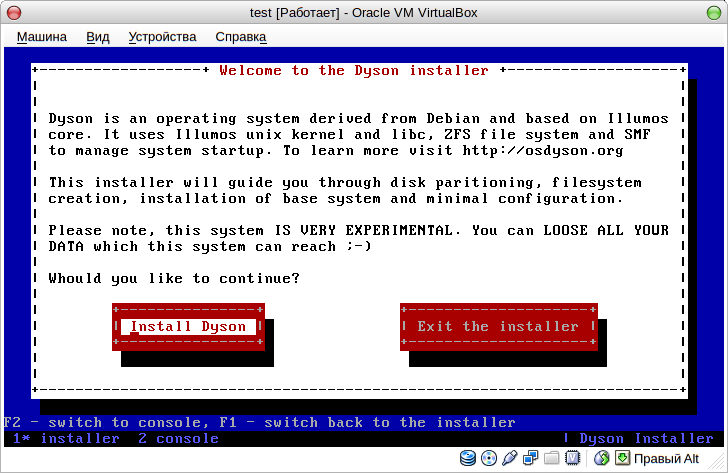Image resolution: width=728 pixels, height=473 pixels.
Task: Click the 'Welcome to the Dyson installer' title
Action: [354, 71]
